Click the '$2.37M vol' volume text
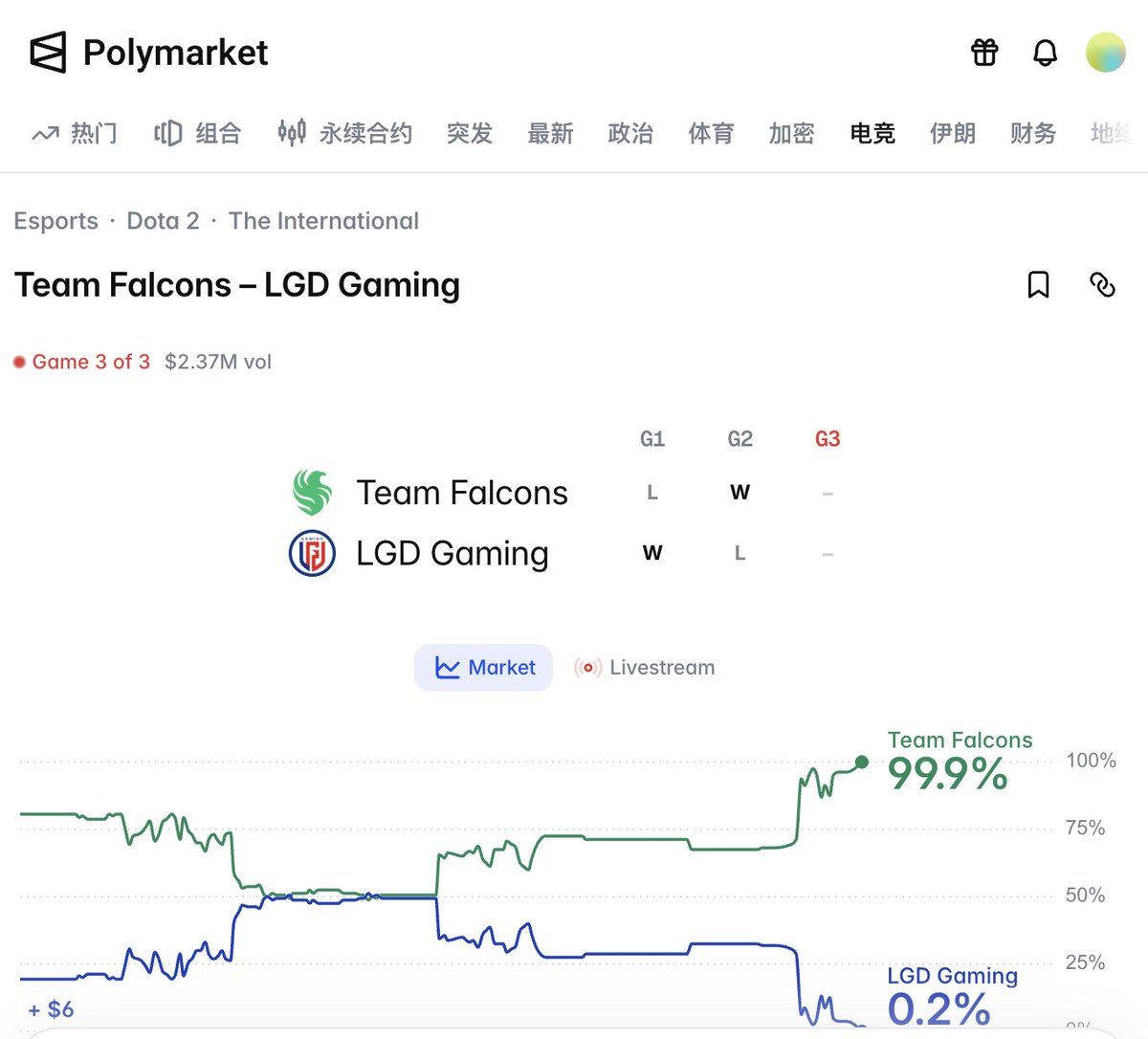 point(218,362)
